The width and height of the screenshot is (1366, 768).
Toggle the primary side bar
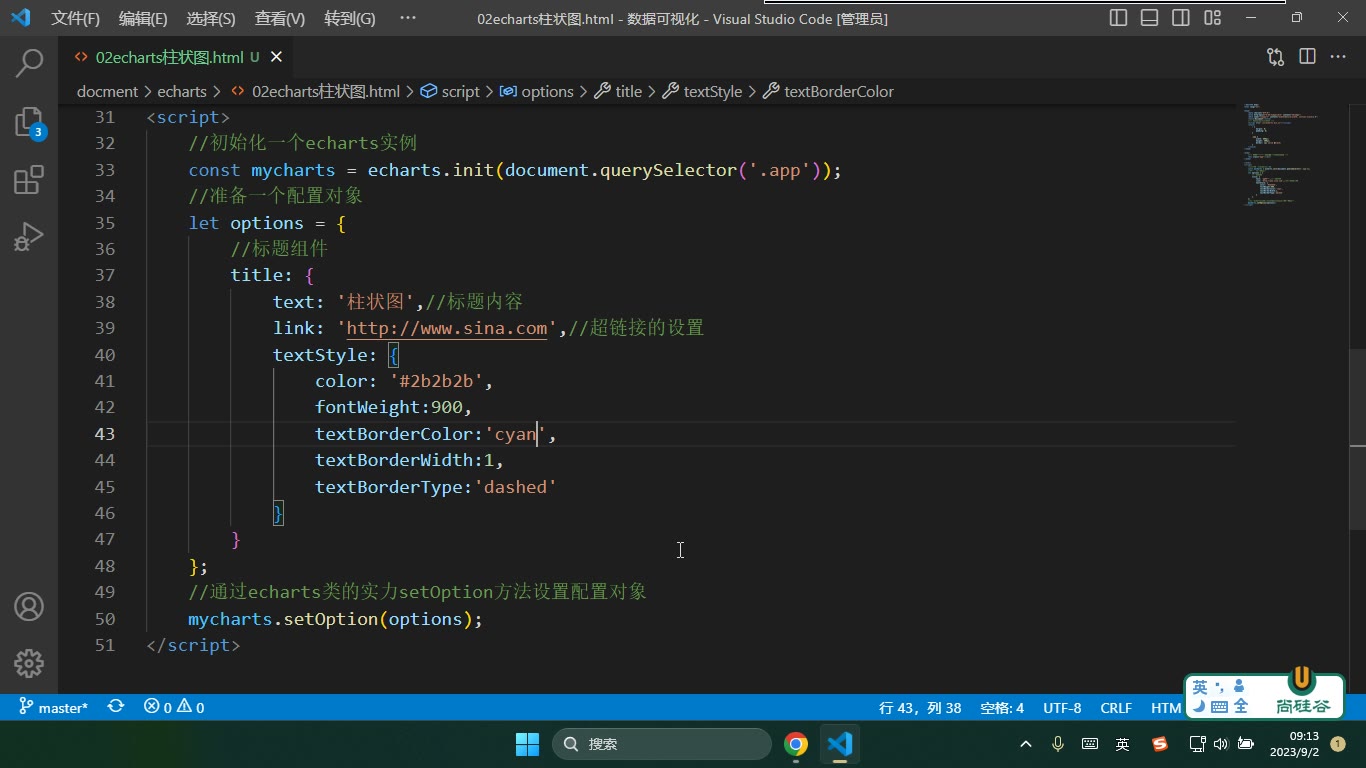click(x=1119, y=18)
